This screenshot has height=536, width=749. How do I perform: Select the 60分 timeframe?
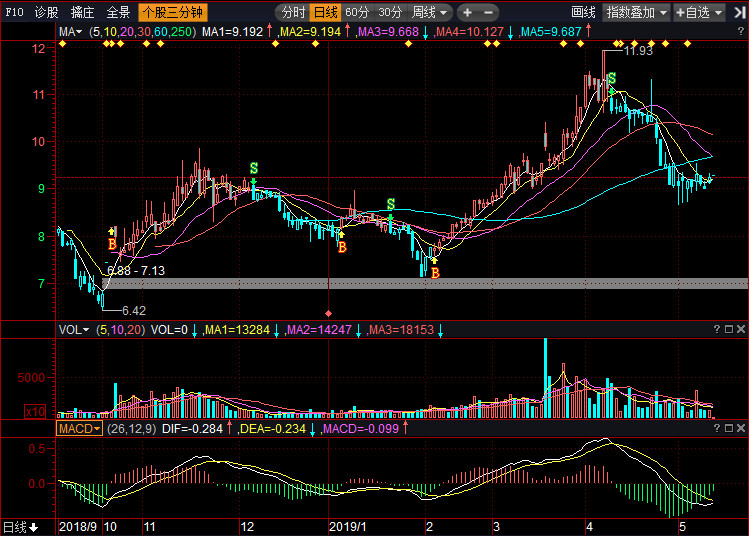point(357,13)
